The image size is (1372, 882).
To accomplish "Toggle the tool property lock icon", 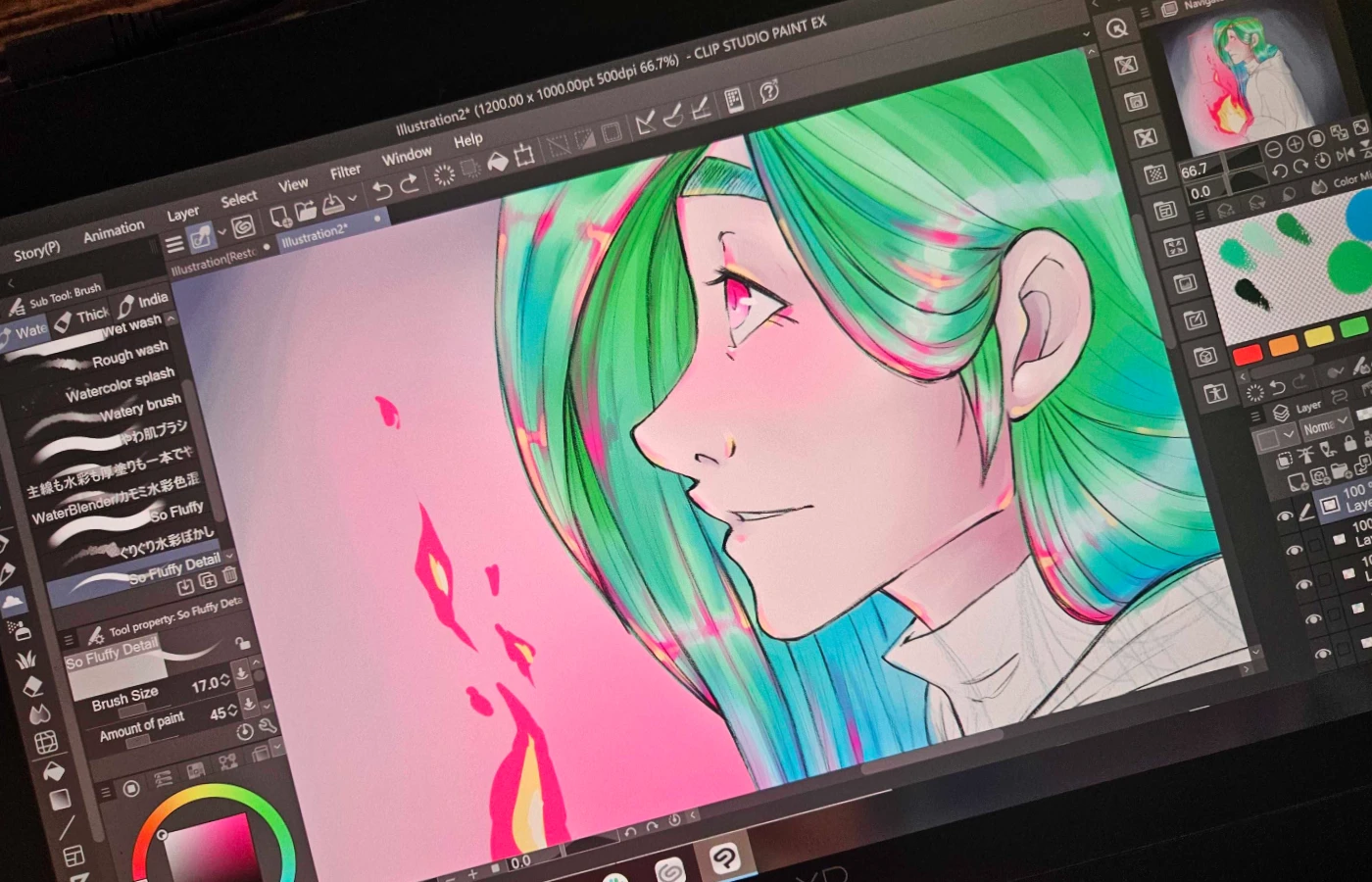I will [x=242, y=643].
